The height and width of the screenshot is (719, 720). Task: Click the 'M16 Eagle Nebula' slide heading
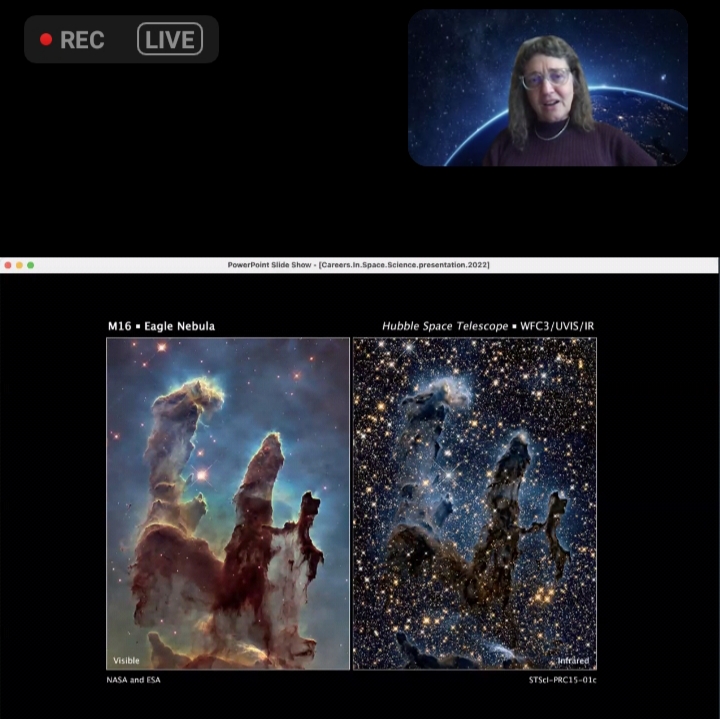pyautogui.click(x=161, y=326)
